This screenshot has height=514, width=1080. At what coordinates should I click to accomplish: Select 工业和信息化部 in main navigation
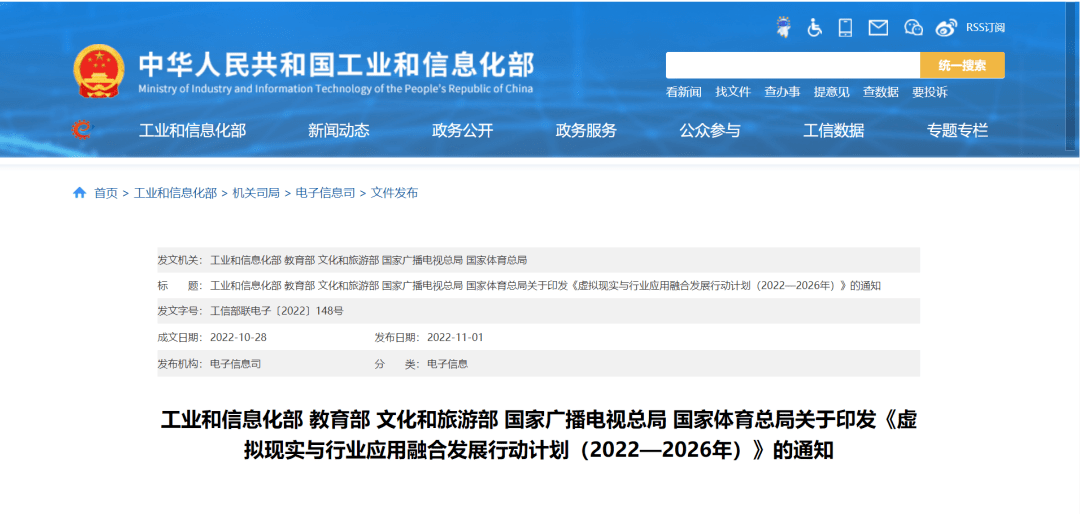click(x=192, y=130)
